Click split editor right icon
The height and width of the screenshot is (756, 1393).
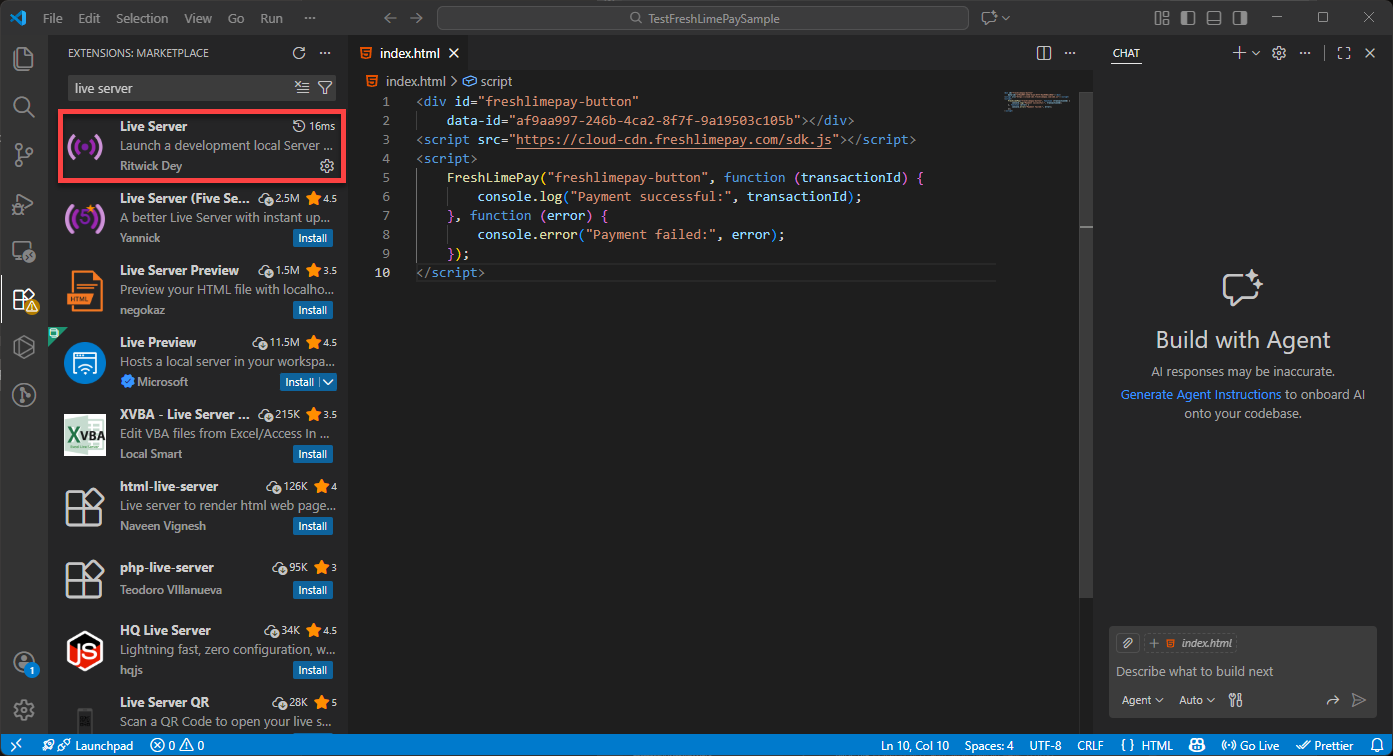[1044, 53]
